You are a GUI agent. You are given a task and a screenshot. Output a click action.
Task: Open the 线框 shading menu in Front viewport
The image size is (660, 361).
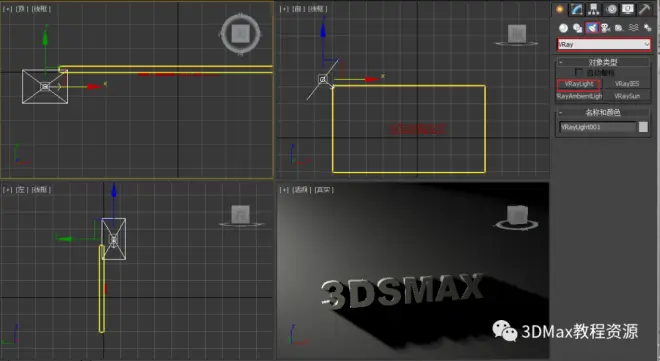point(318,8)
